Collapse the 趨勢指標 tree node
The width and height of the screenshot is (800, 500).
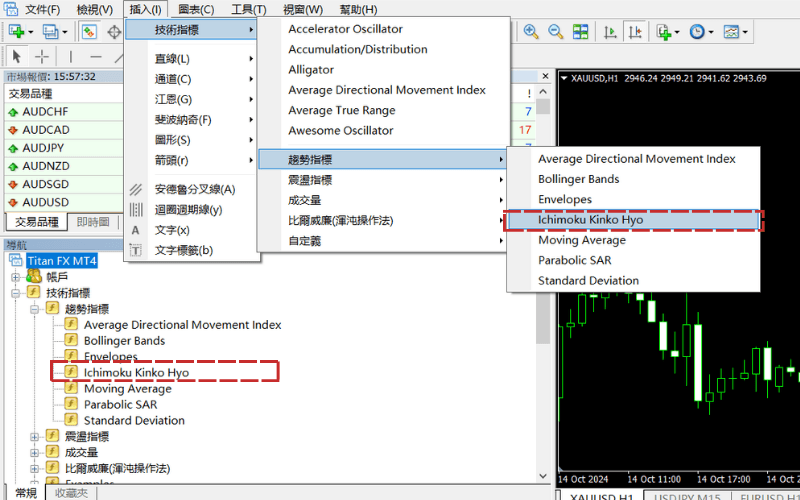[x=34, y=309]
